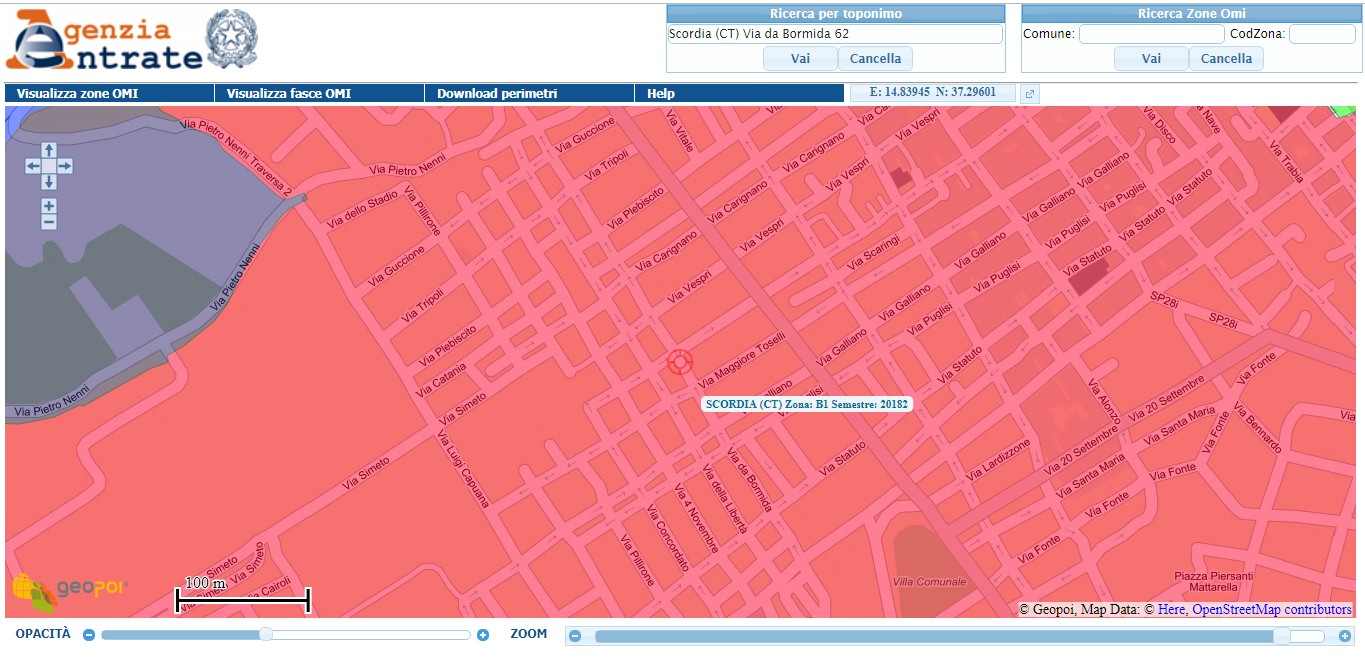Increase zoom with slider plus icon

point(1344,636)
